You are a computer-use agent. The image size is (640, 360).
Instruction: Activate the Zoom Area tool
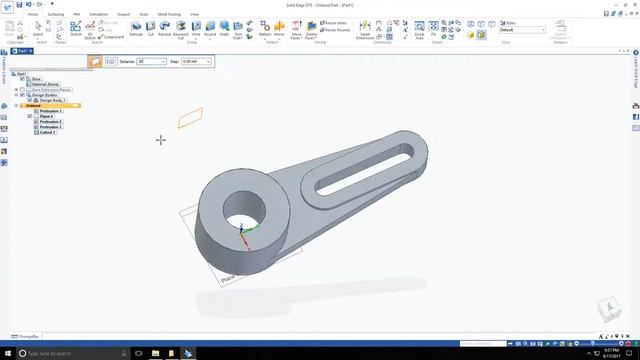[419, 30]
